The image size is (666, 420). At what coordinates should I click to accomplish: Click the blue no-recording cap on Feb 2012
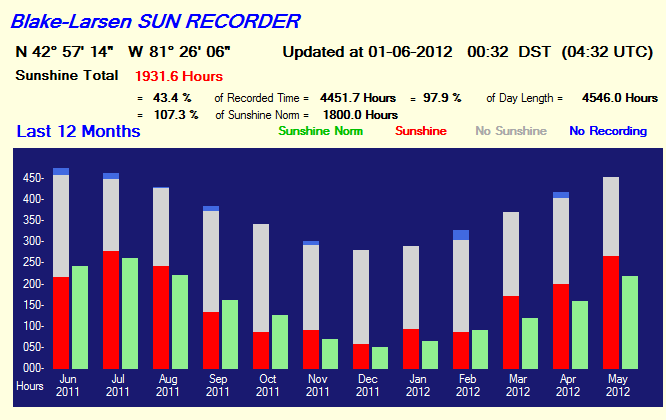tap(460, 235)
